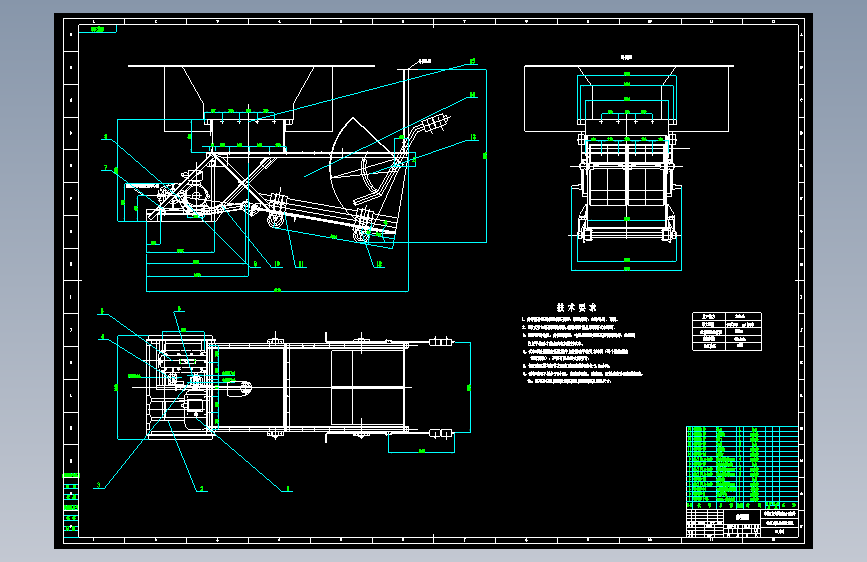The image size is (867, 562).
Task: Select part callout number 7
Action: coord(106,168)
